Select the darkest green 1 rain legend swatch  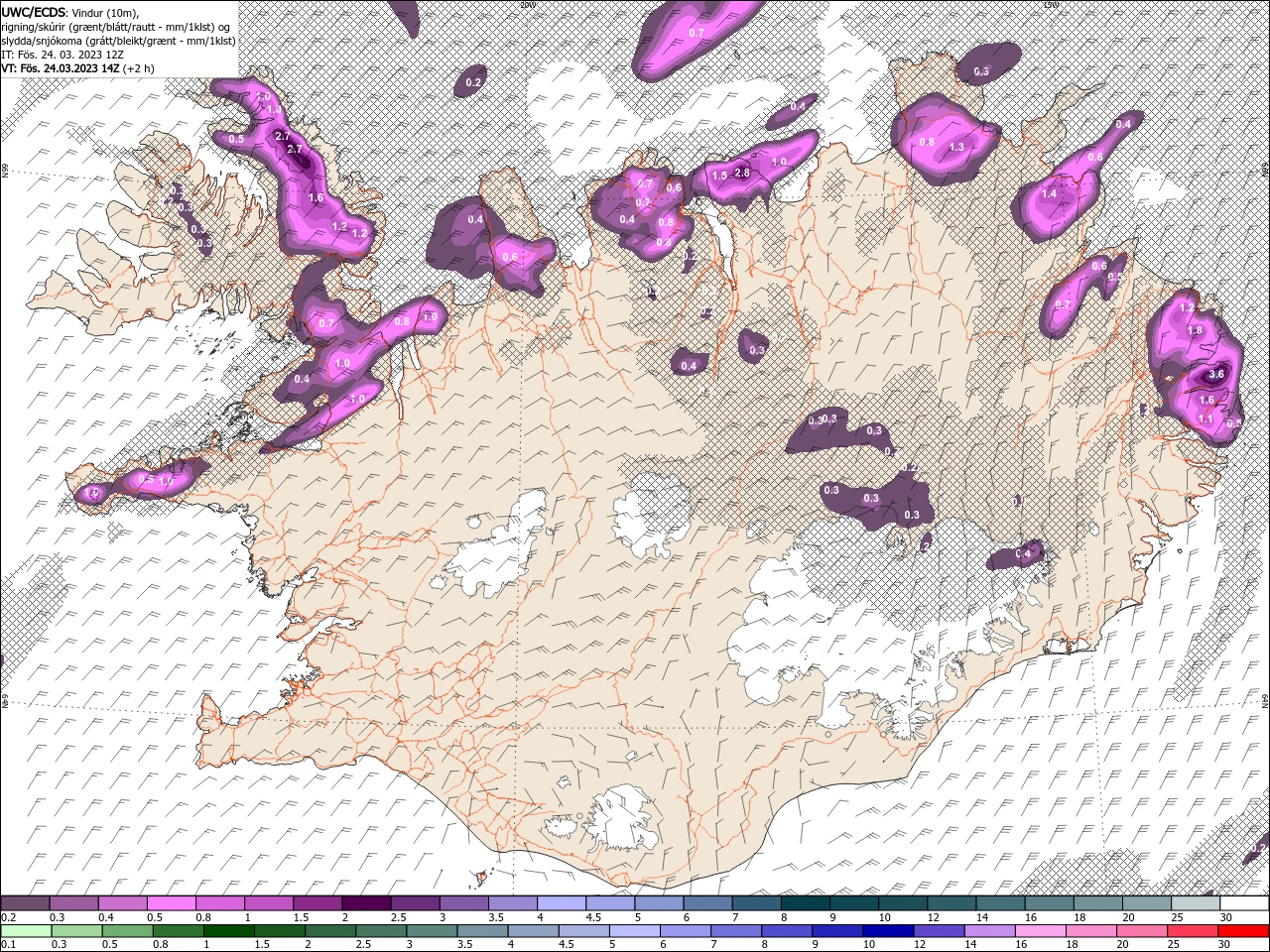229,931
